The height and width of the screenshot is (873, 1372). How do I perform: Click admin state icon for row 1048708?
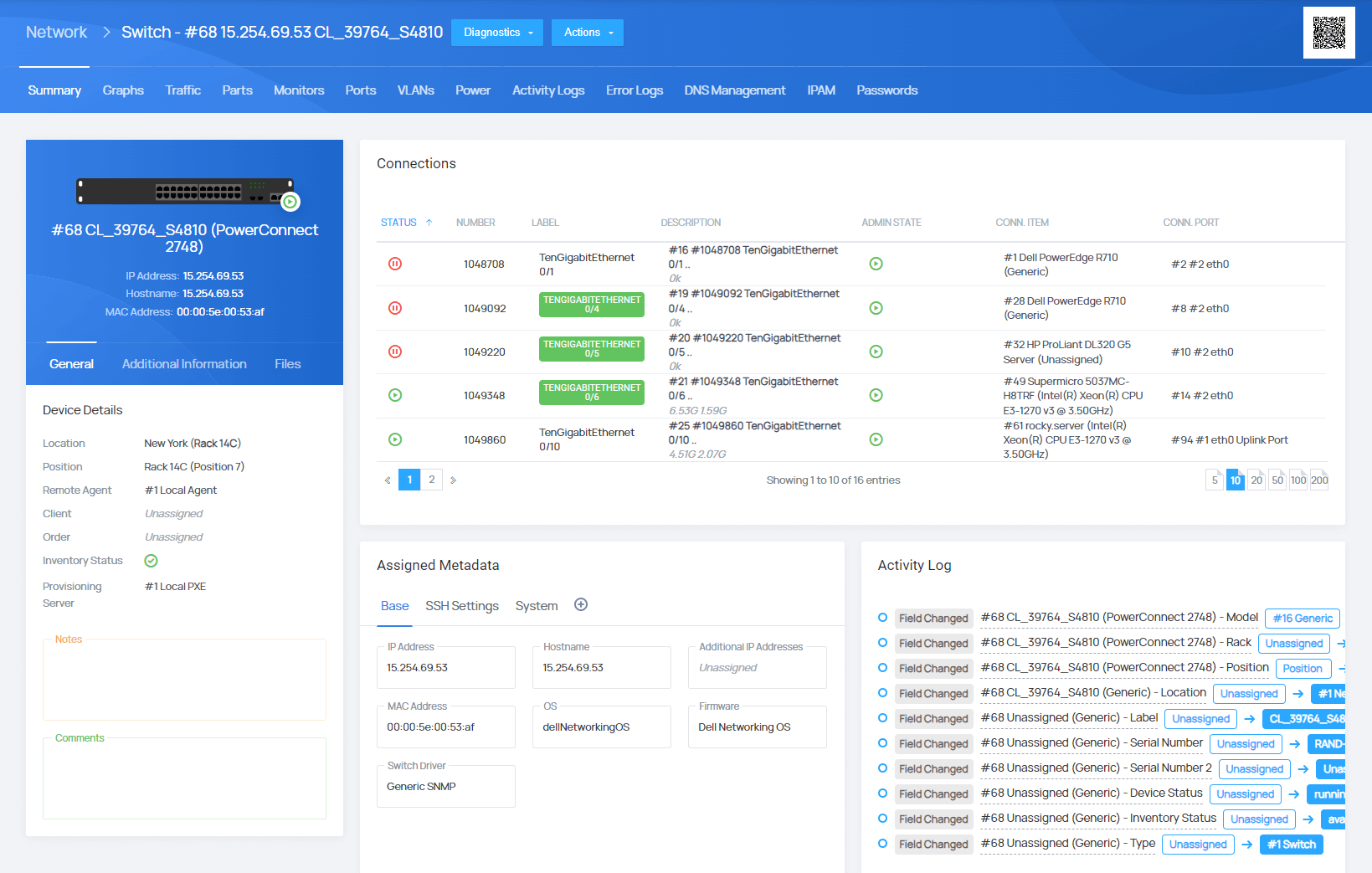[876, 264]
